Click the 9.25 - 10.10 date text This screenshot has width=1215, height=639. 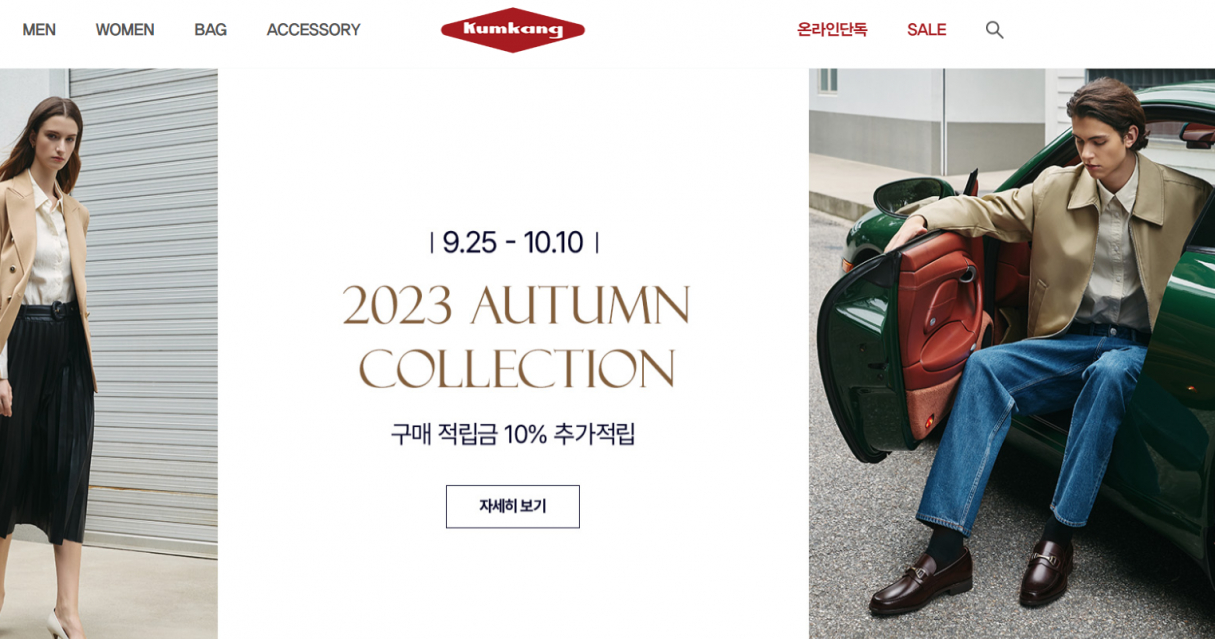pyautogui.click(x=513, y=242)
